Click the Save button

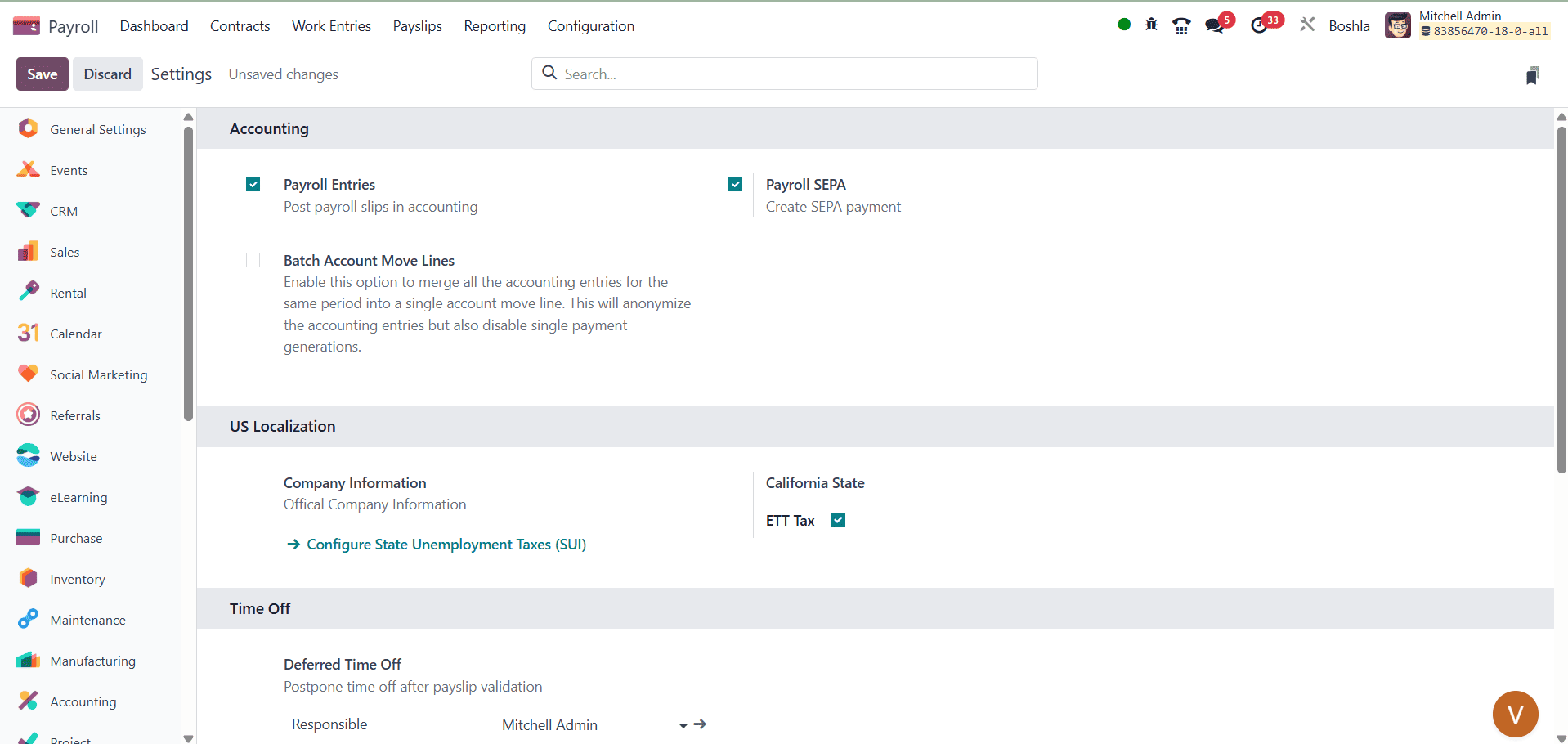click(43, 74)
